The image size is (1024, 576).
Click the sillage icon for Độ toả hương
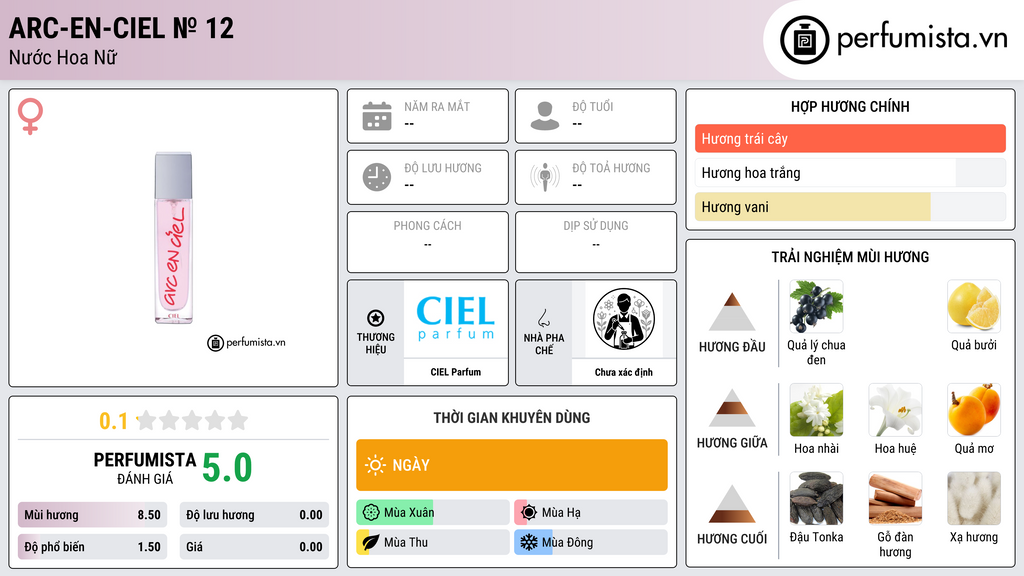pos(545,177)
